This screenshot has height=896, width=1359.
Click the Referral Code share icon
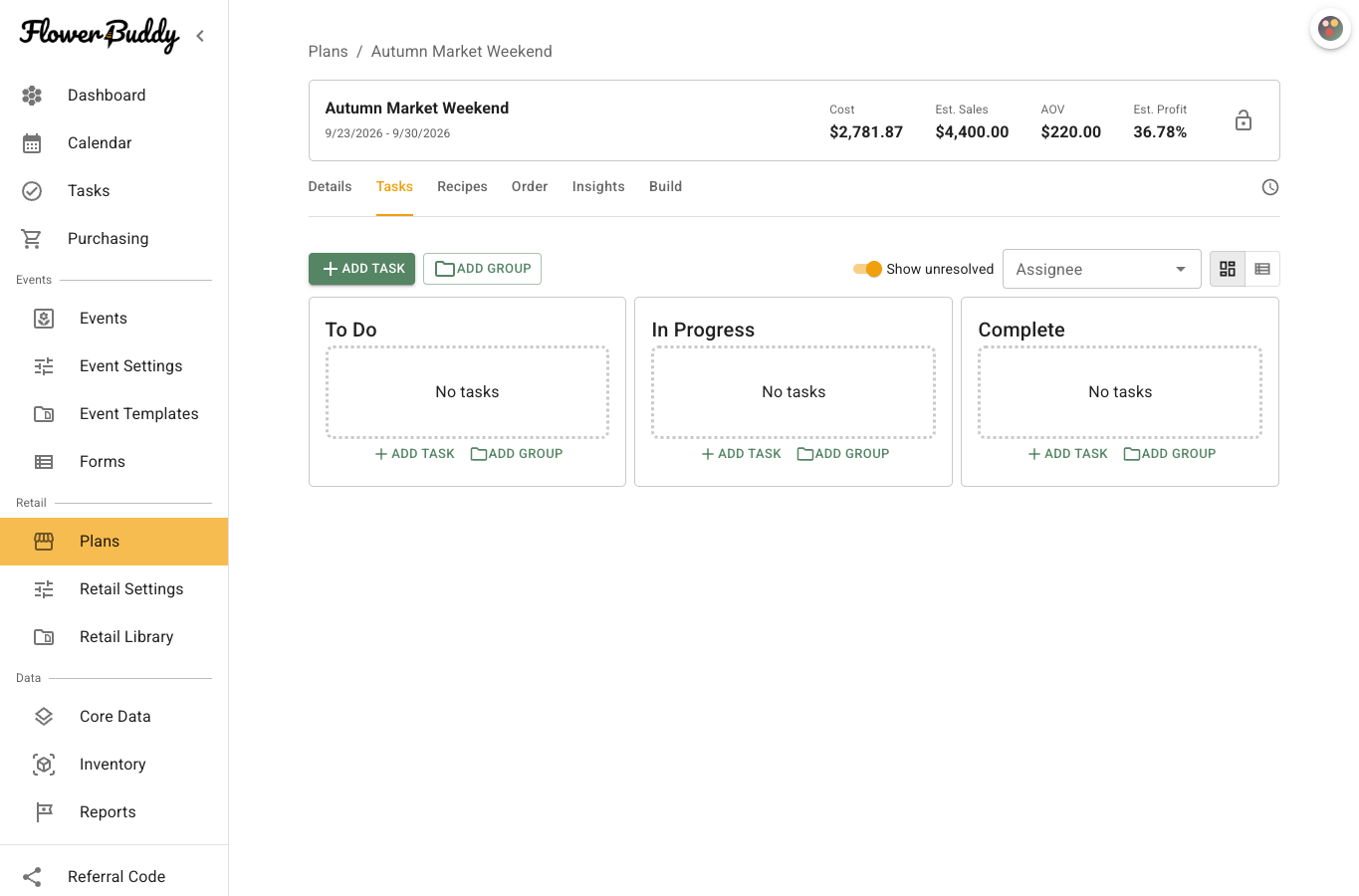32,877
